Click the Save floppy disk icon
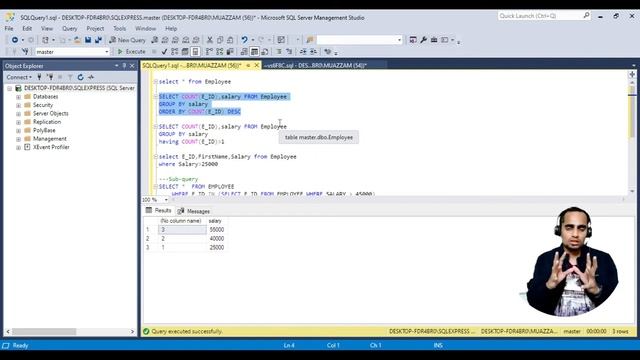Screen dimensions: 640x360 coord(88,40)
